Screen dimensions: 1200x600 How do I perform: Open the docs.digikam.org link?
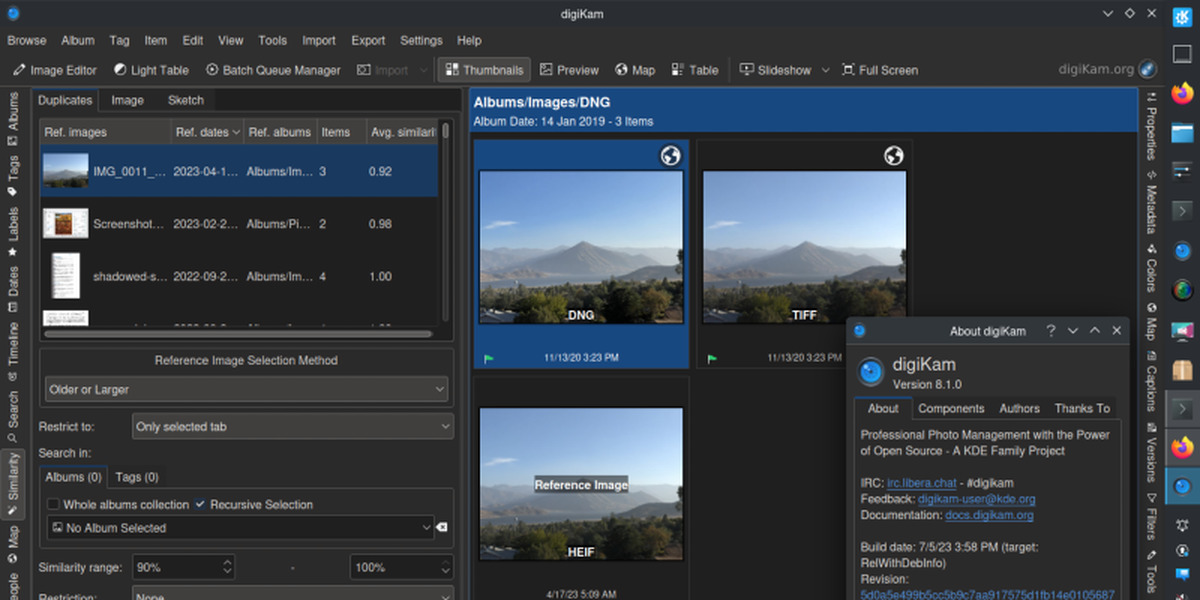[989, 515]
